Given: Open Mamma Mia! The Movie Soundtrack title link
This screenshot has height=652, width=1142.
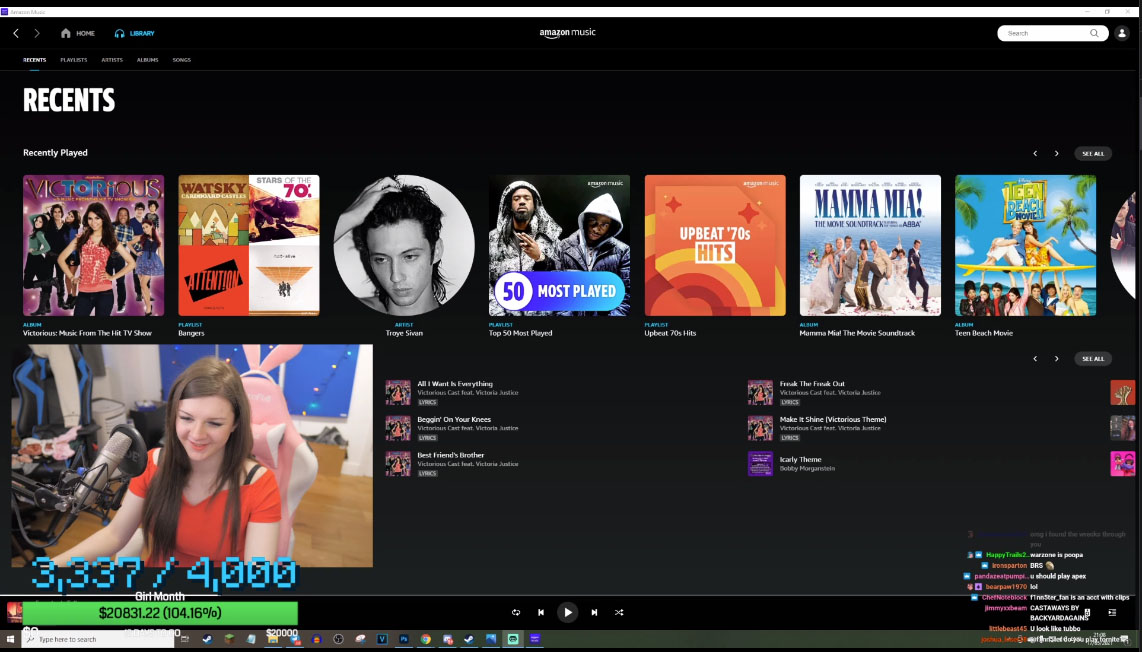Looking at the screenshot, I should (857, 334).
